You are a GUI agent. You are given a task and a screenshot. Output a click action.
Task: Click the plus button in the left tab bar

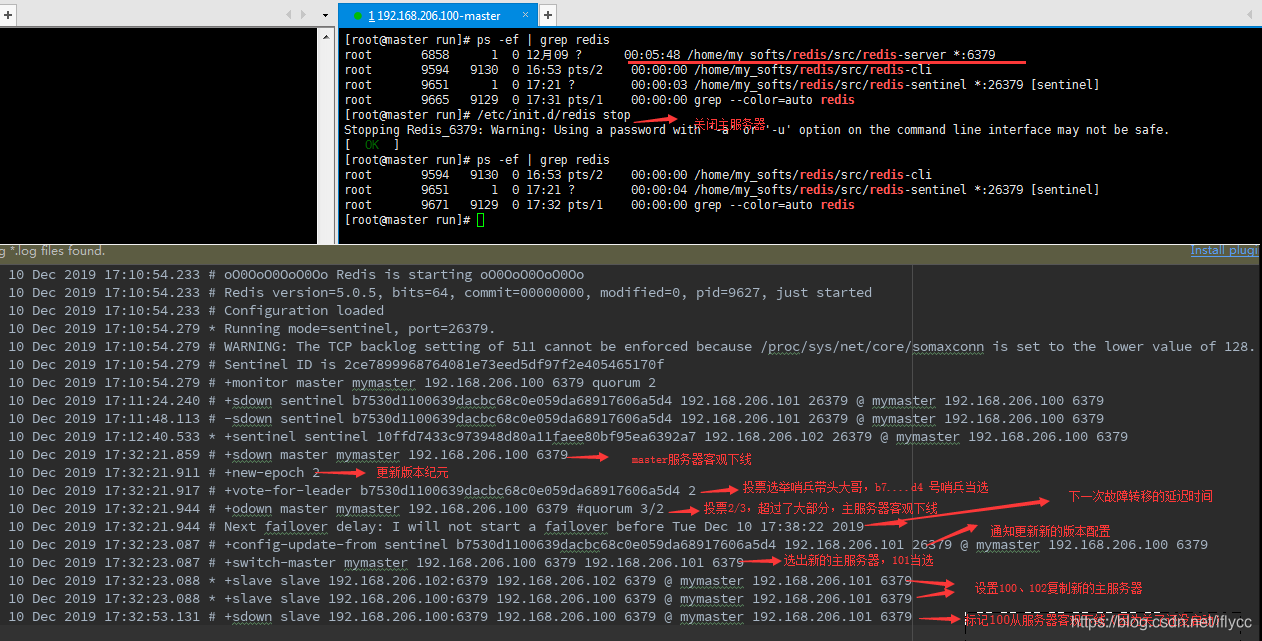tap(8, 14)
